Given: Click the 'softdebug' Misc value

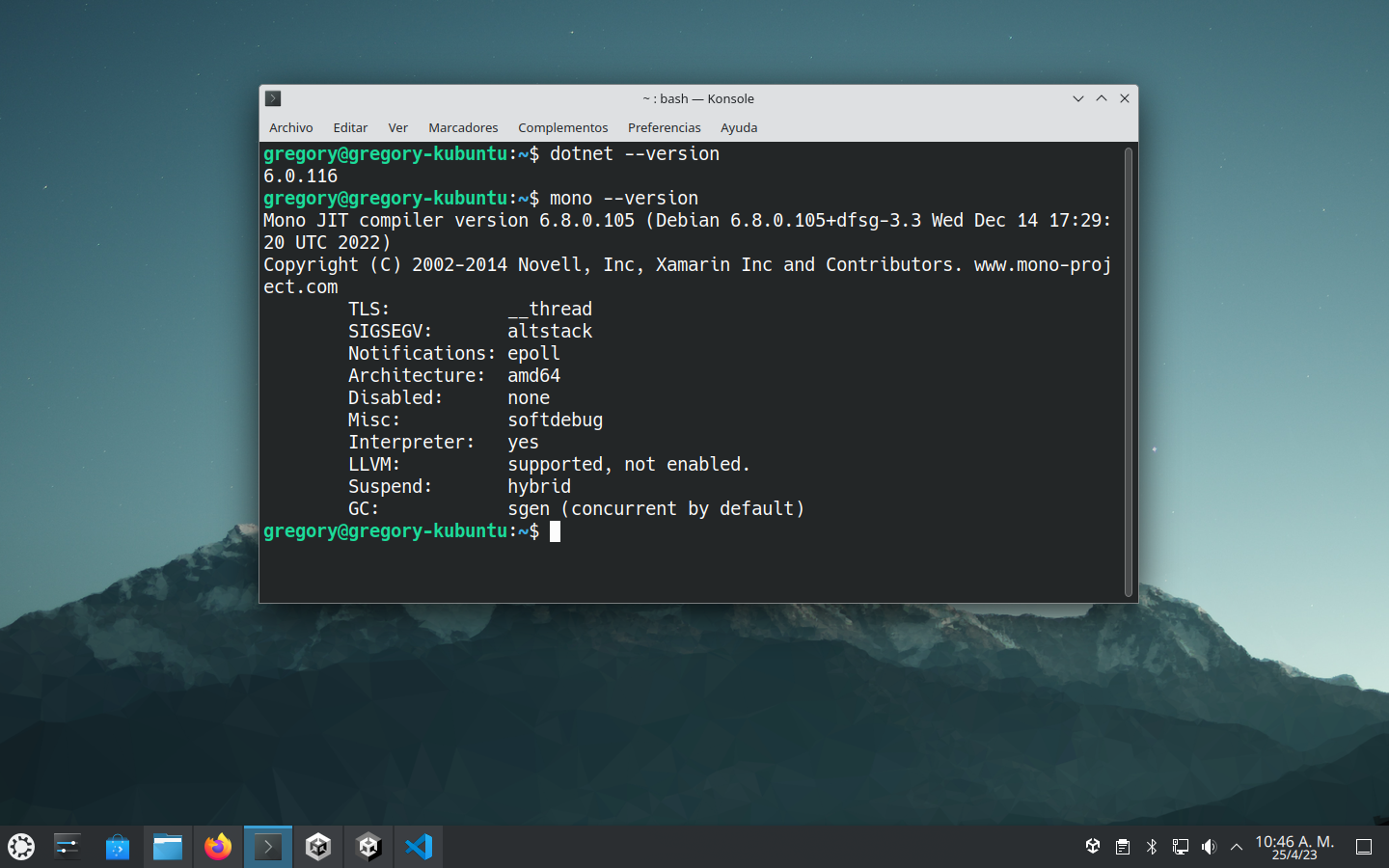Looking at the screenshot, I should [x=556, y=420].
